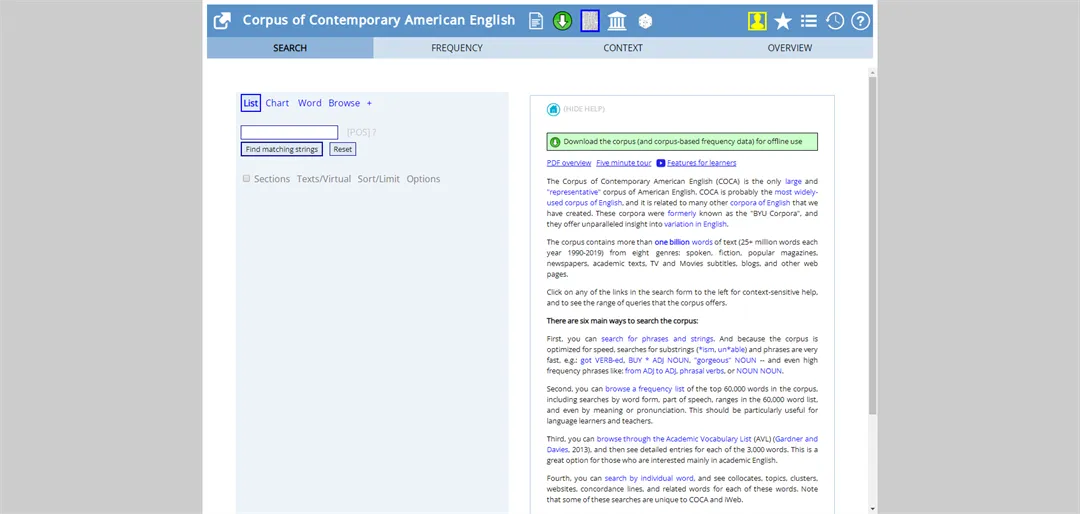This screenshot has width=1080, height=514.
Task: Select the Browse search mode
Action: tap(344, 103)
